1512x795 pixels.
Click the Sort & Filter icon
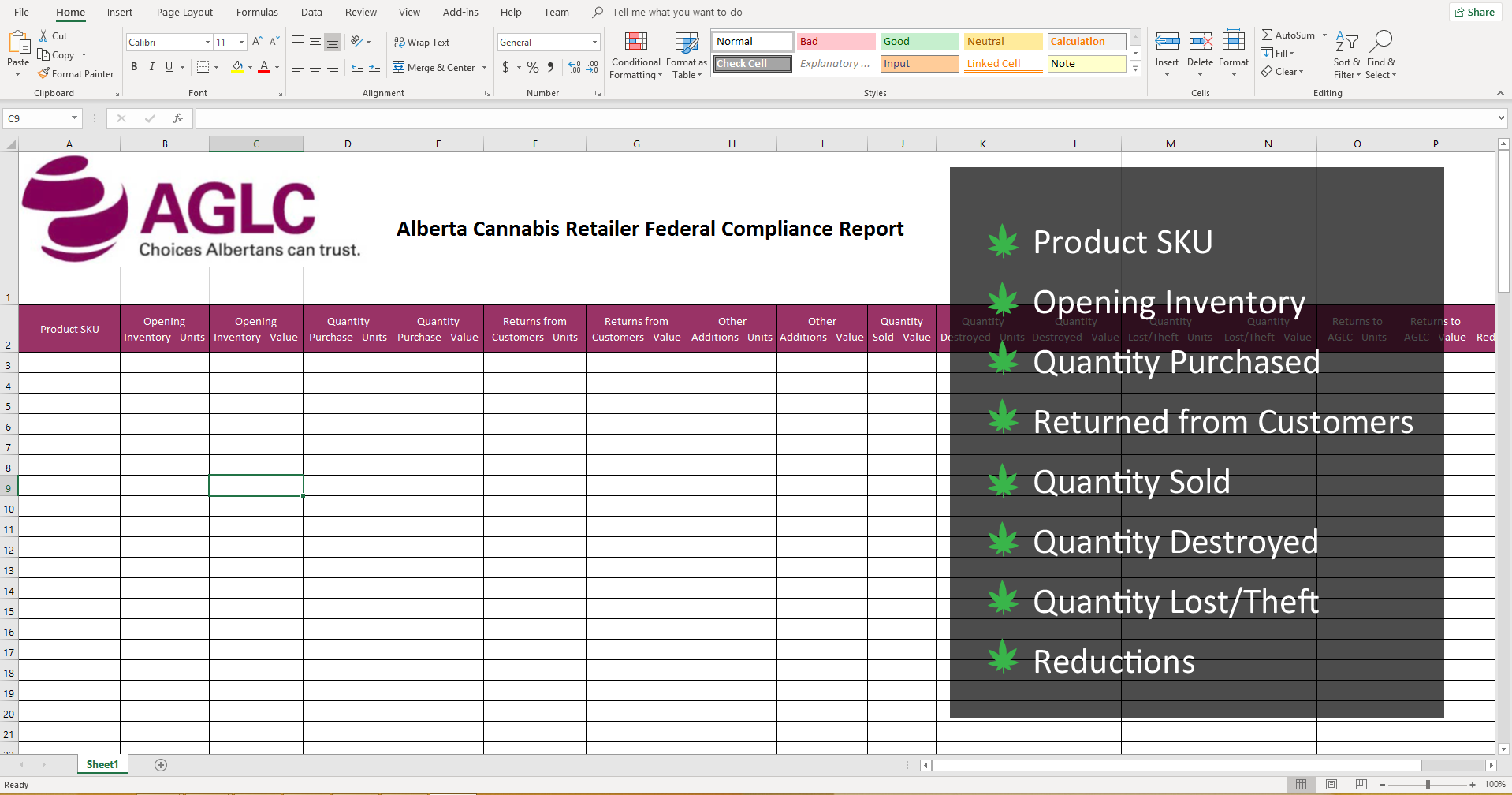click(1346, 43)
